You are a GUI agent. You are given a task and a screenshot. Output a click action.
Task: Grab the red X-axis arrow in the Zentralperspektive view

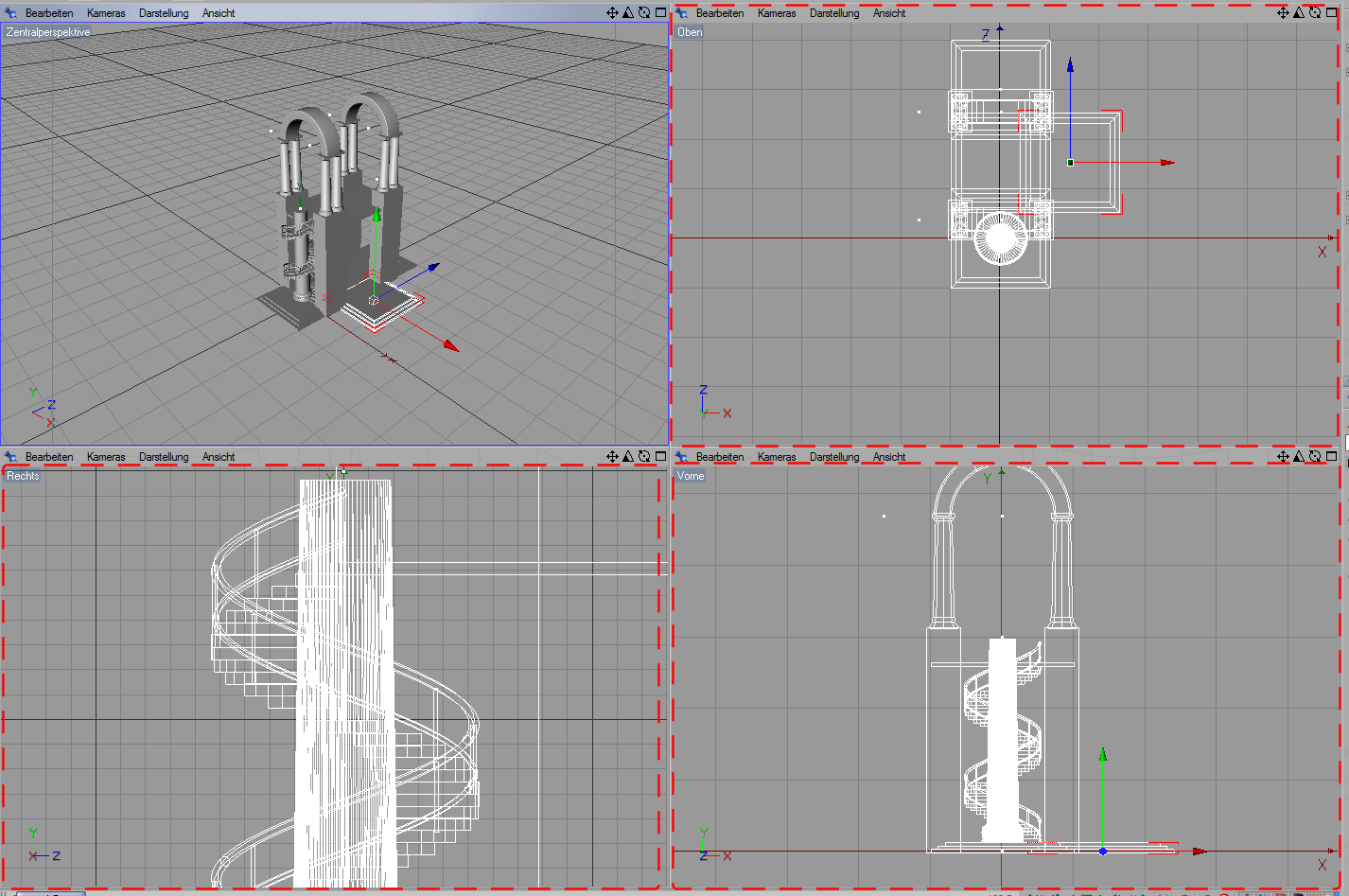(451, 346)
